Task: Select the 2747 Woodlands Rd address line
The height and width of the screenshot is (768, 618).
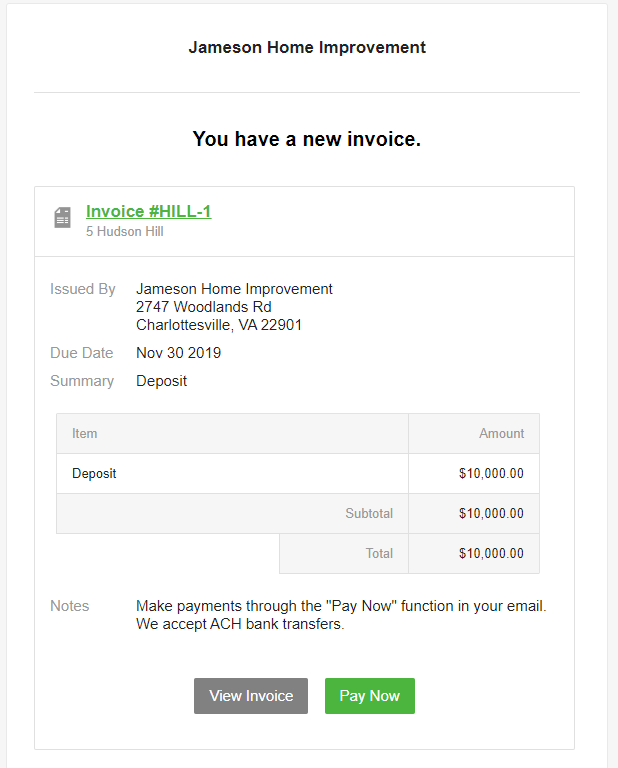Action: click(x=203, y=307)
